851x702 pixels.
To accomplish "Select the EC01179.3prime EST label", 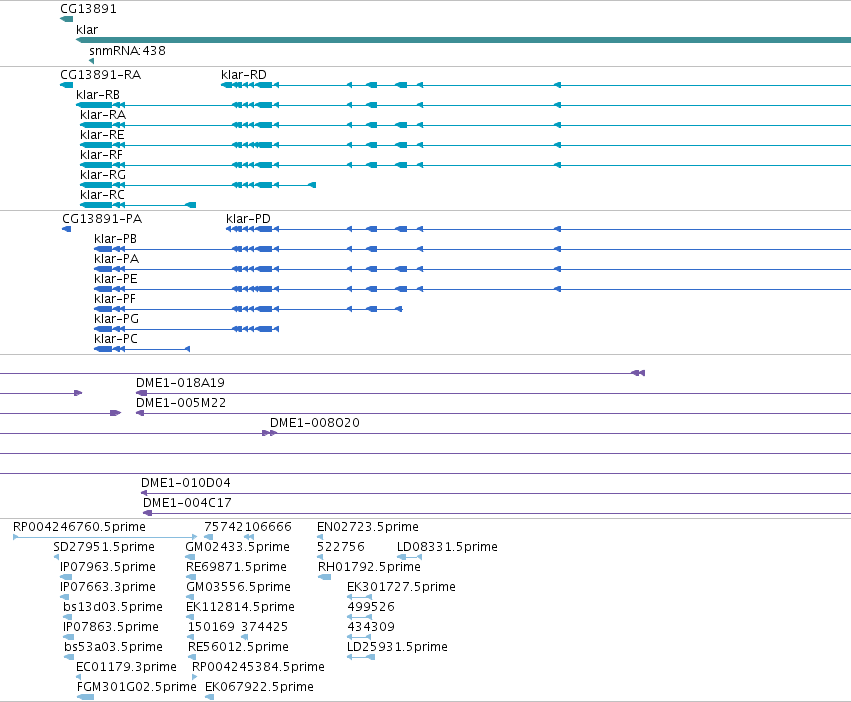I will (126, 667).
